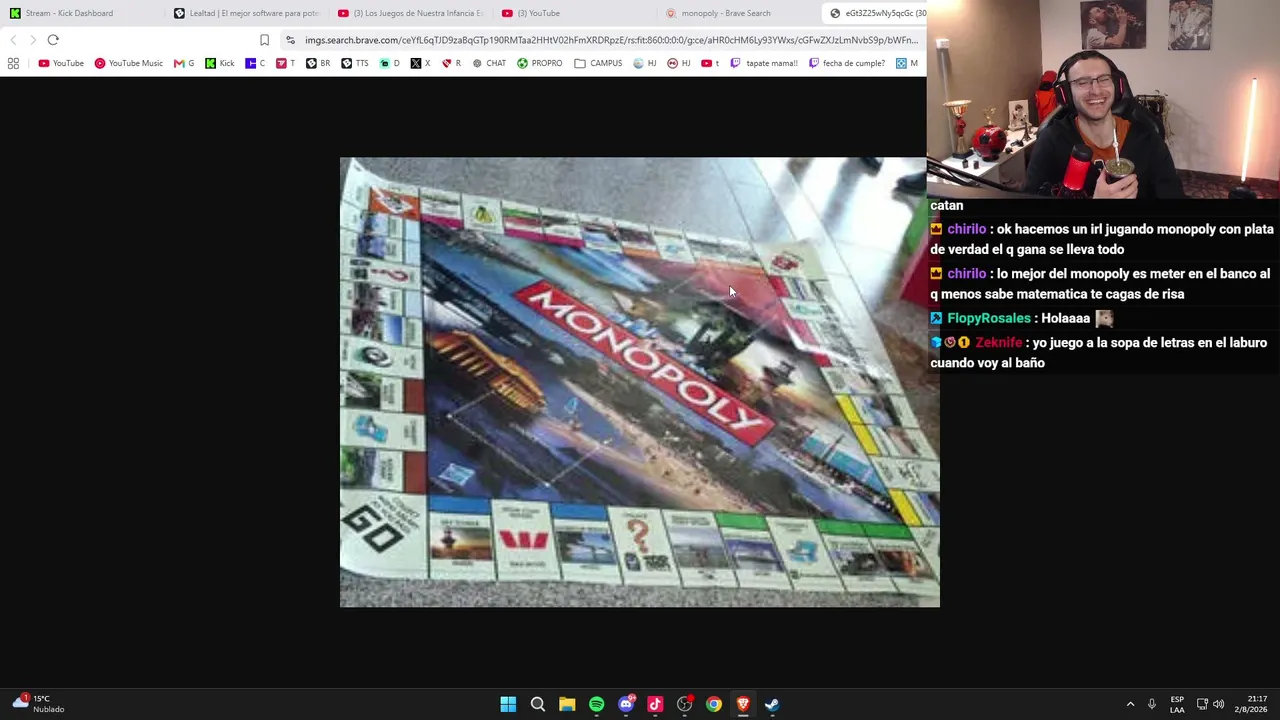
Task: Open the red YouTube 't' bookmark
Action: (x=710, y=63)
